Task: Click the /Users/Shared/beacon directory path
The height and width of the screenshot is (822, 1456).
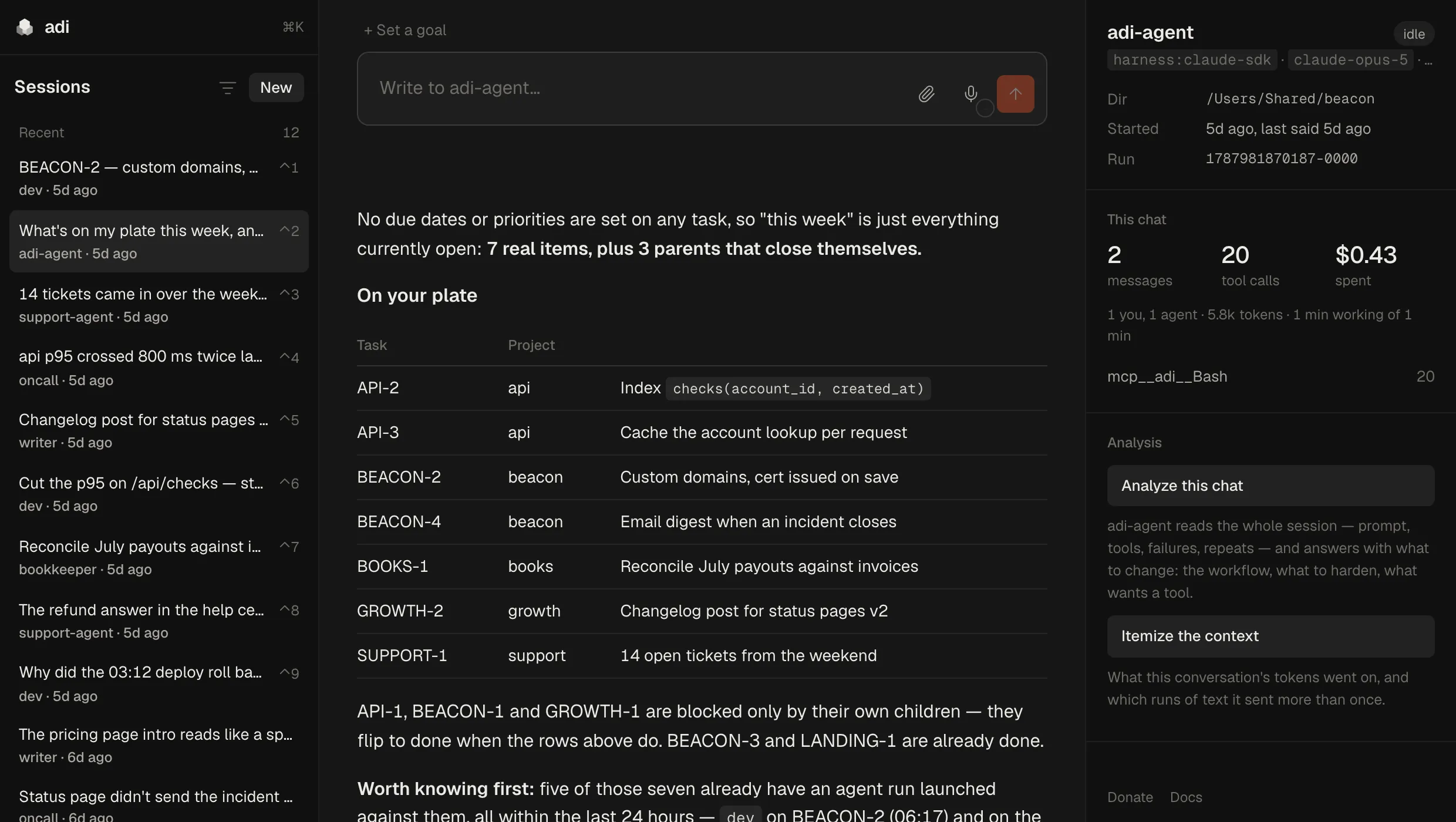Action: 1290,99
